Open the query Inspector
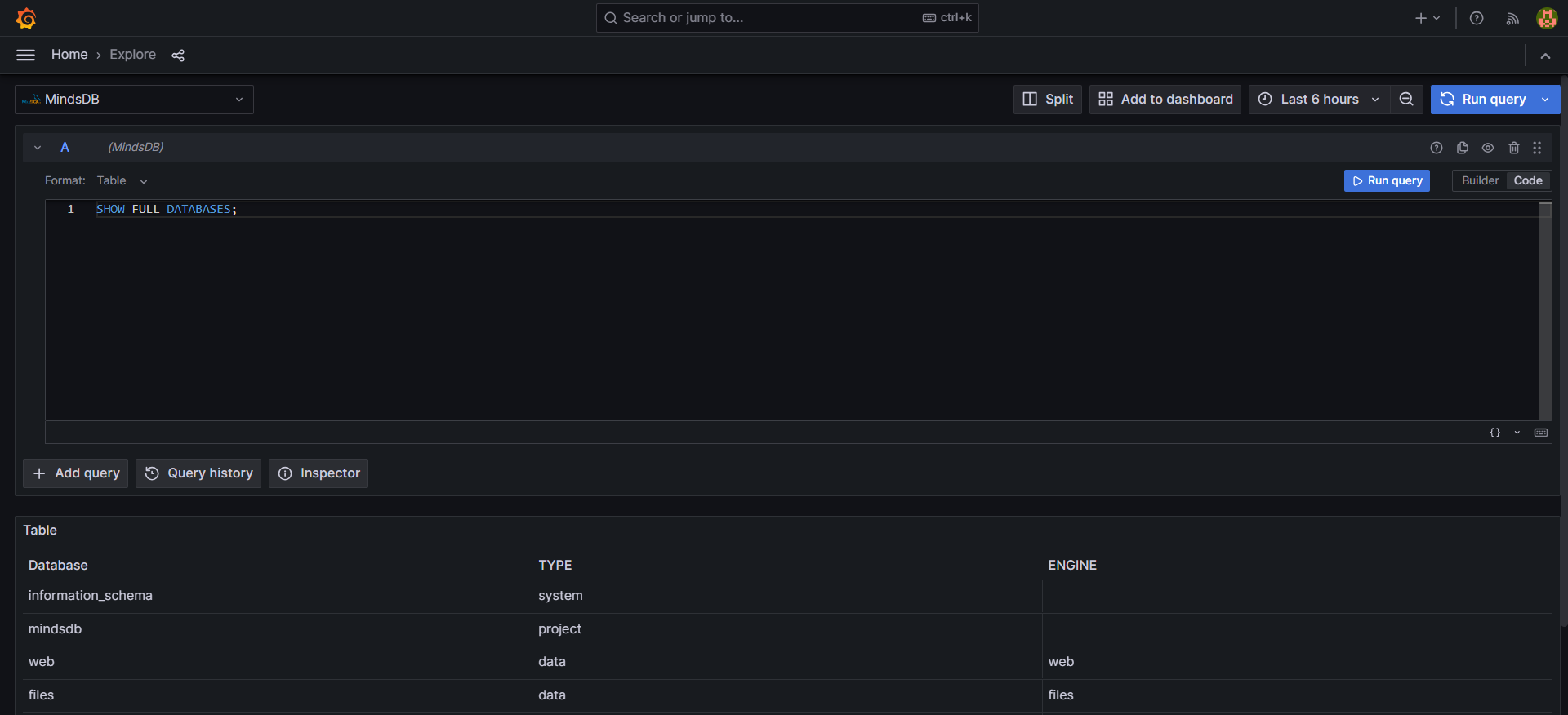The image size is (1568, 715). click(318, 473)
